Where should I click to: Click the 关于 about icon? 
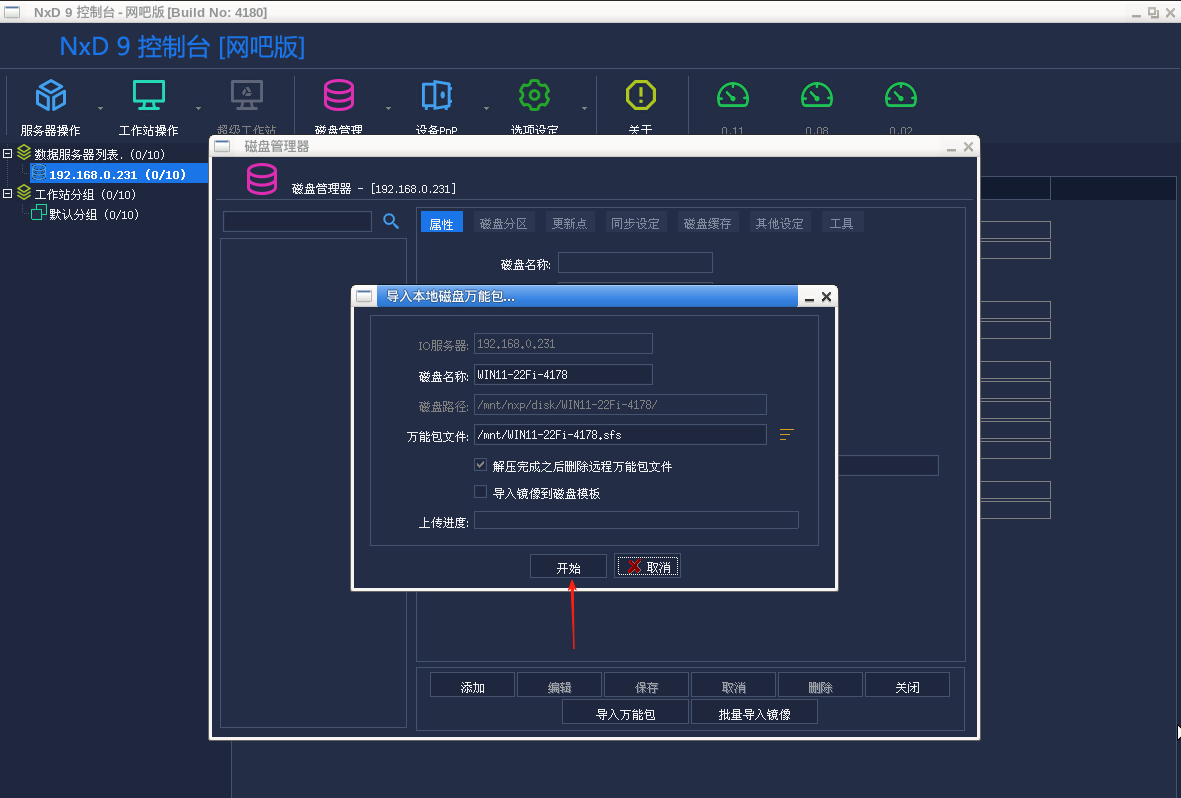click(x=640, y=96)
